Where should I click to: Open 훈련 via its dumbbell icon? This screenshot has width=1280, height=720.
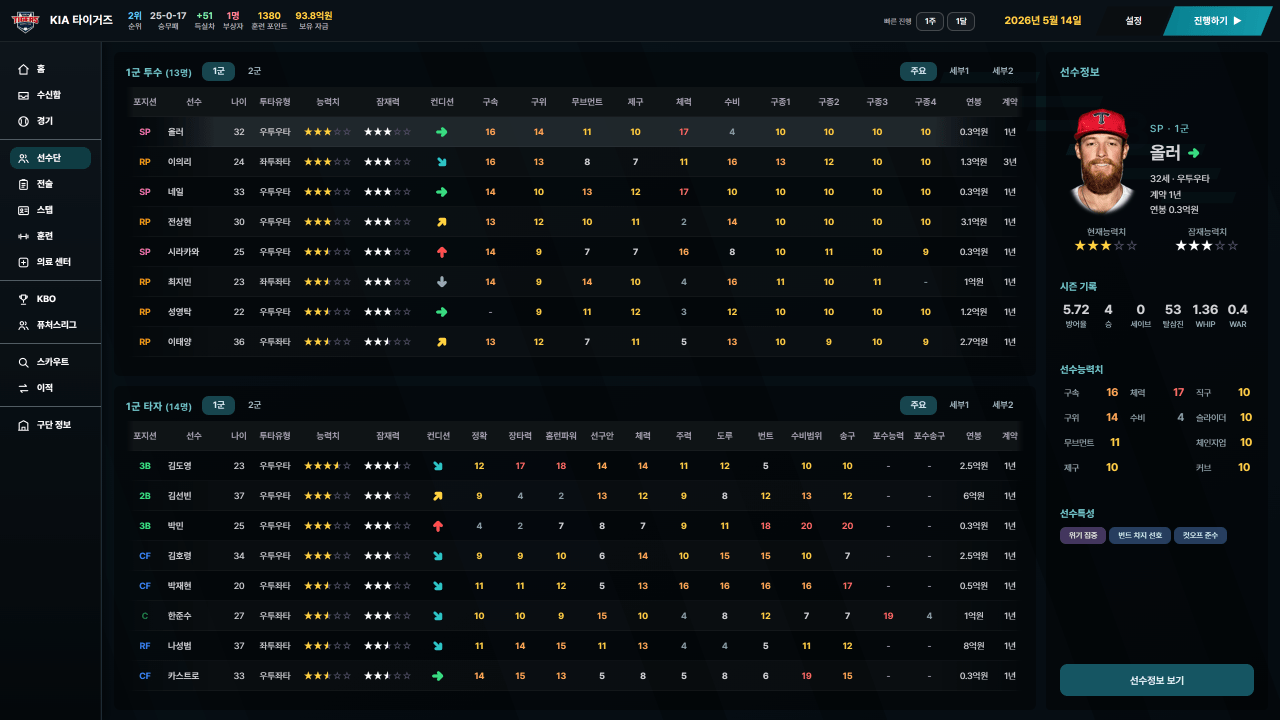click(x=23, y=236)
